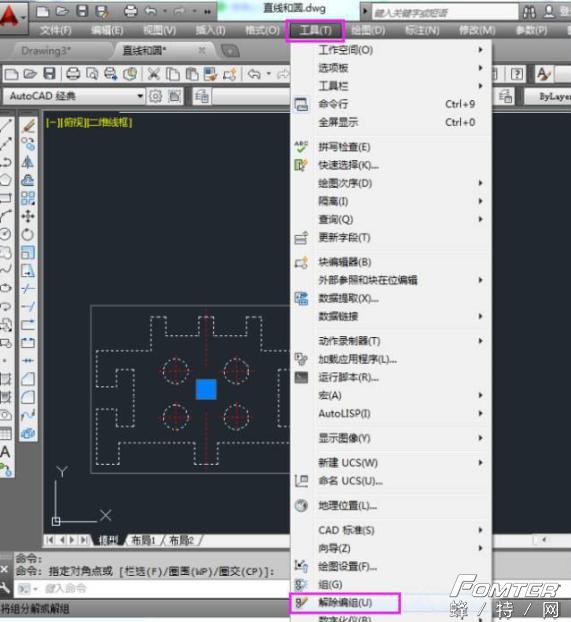Choose 解除编组(U) from the Tools menu
This screenshot has width=571, height=622.
tap(344, 603)
